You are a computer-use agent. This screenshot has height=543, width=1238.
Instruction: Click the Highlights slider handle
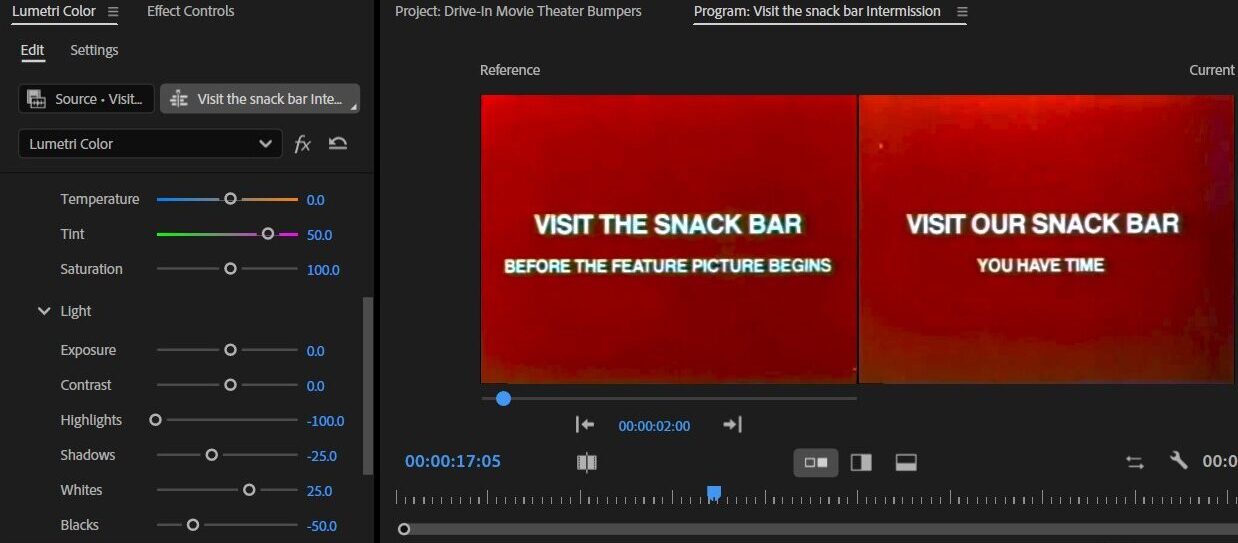[155, 420]
